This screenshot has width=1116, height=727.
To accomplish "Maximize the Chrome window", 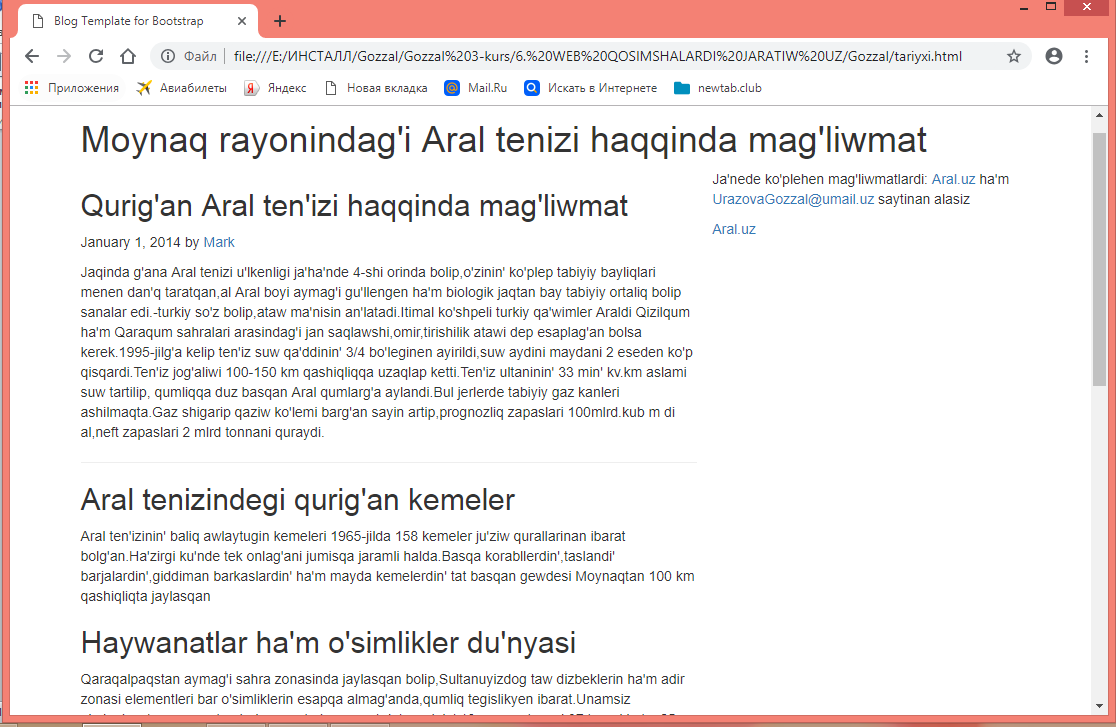I will 1051,8.
